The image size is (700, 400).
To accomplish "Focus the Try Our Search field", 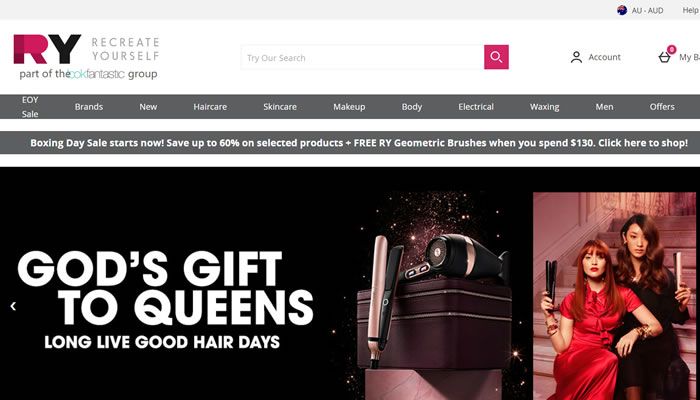I will [x=362, y=57].
